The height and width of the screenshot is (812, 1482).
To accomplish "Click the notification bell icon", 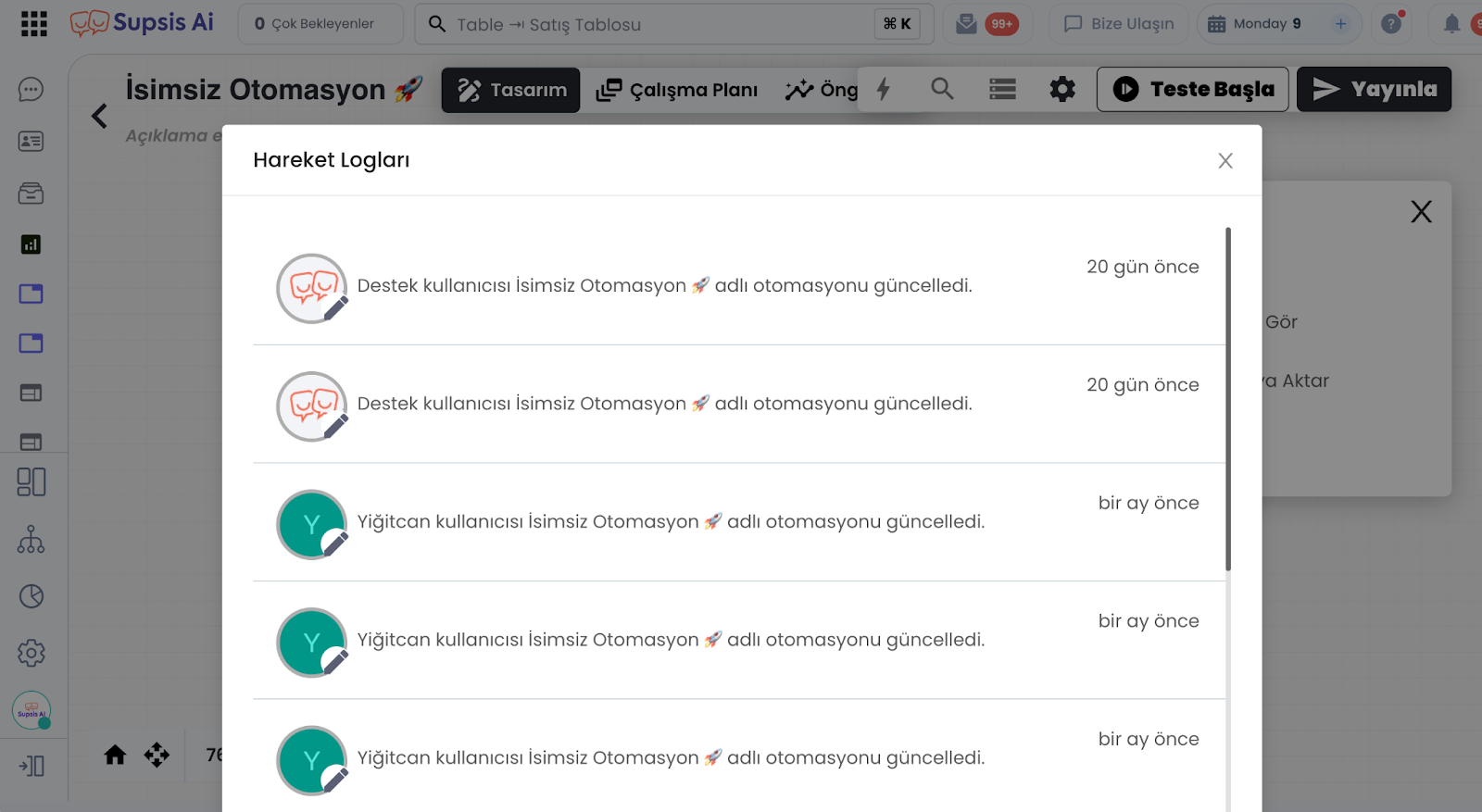I will pyautogui.click(x=1451, y=24).
